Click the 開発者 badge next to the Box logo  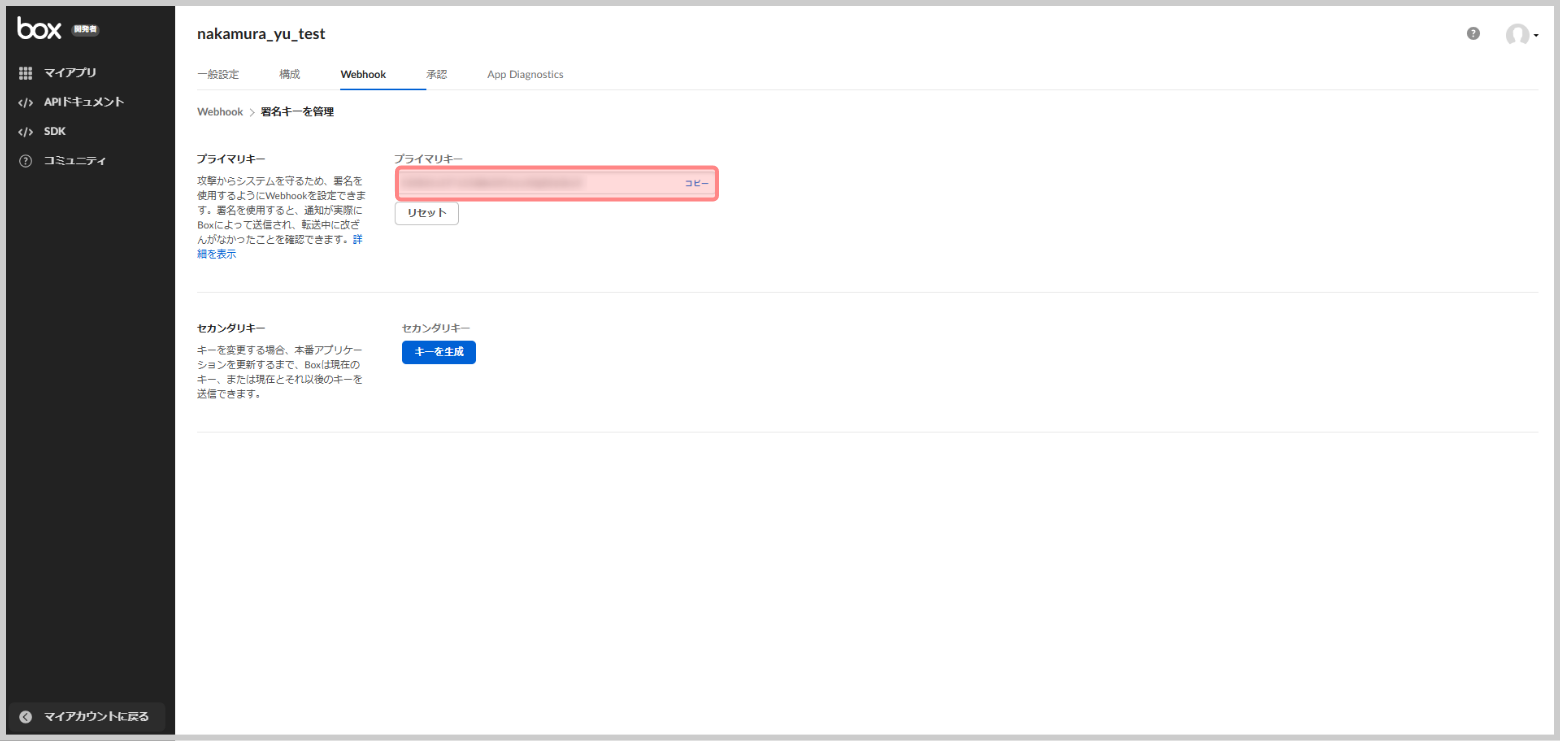(85, 29)
